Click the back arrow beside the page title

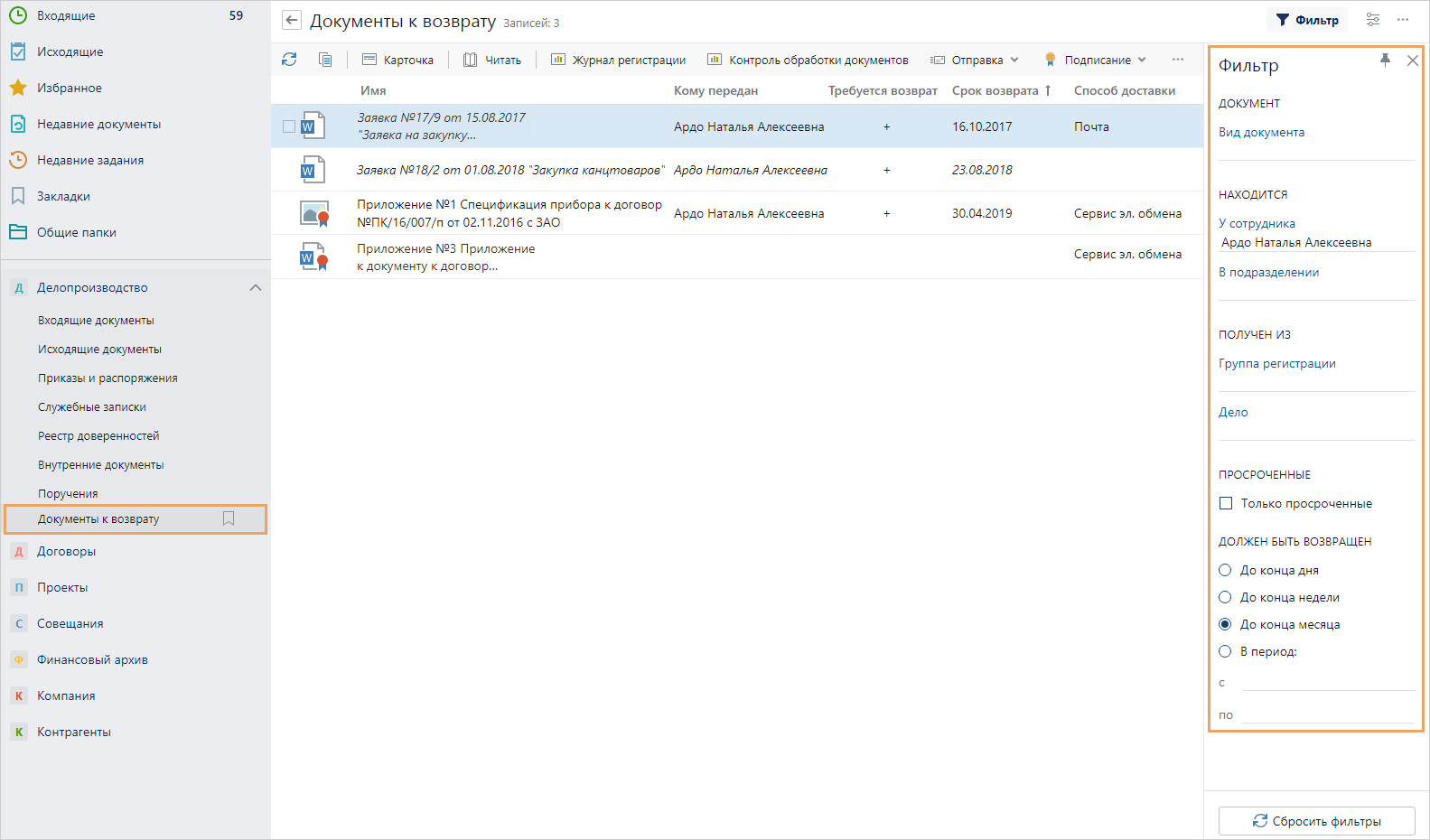(292, 21)
